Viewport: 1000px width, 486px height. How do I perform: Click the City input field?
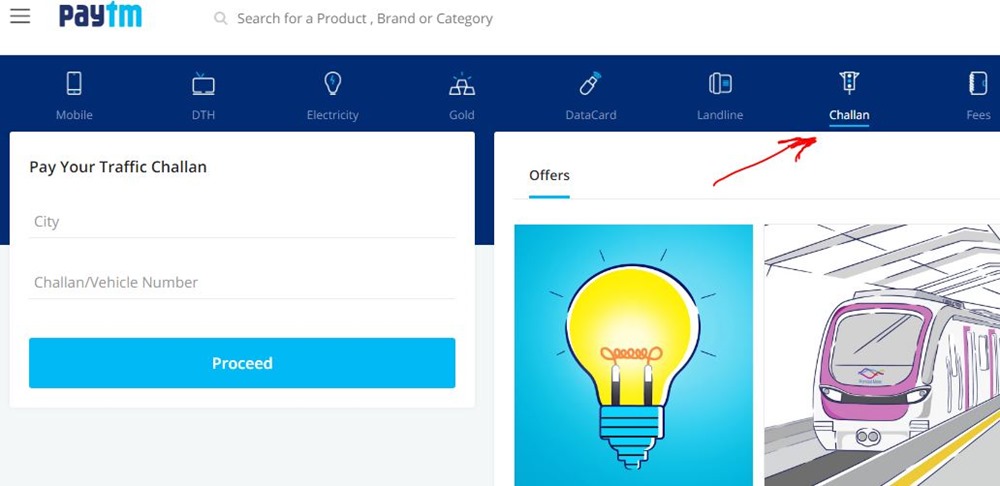coord(242,222)
